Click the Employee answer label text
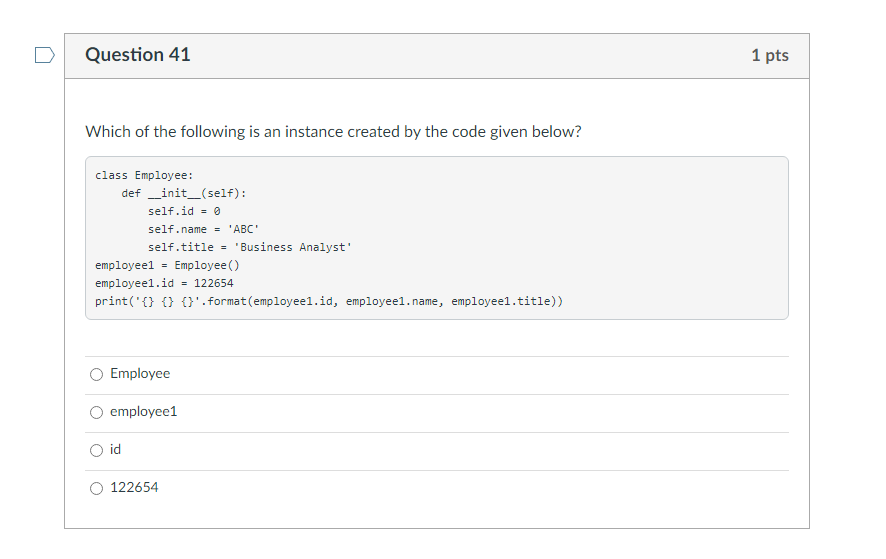The width and height of the screenshot is (886, 559). point(140,373)
